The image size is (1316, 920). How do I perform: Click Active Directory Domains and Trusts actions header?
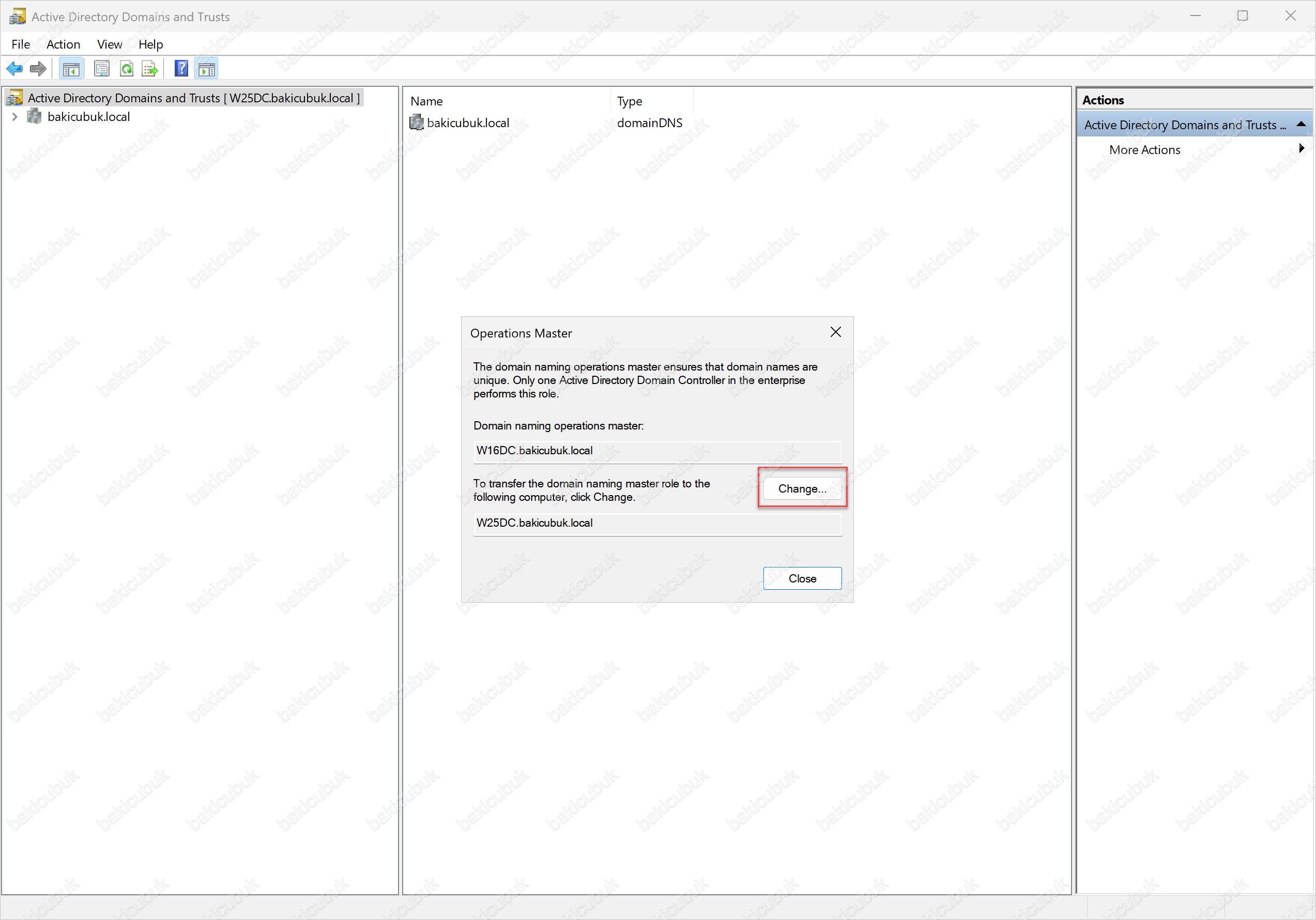tap(1195, 125)
